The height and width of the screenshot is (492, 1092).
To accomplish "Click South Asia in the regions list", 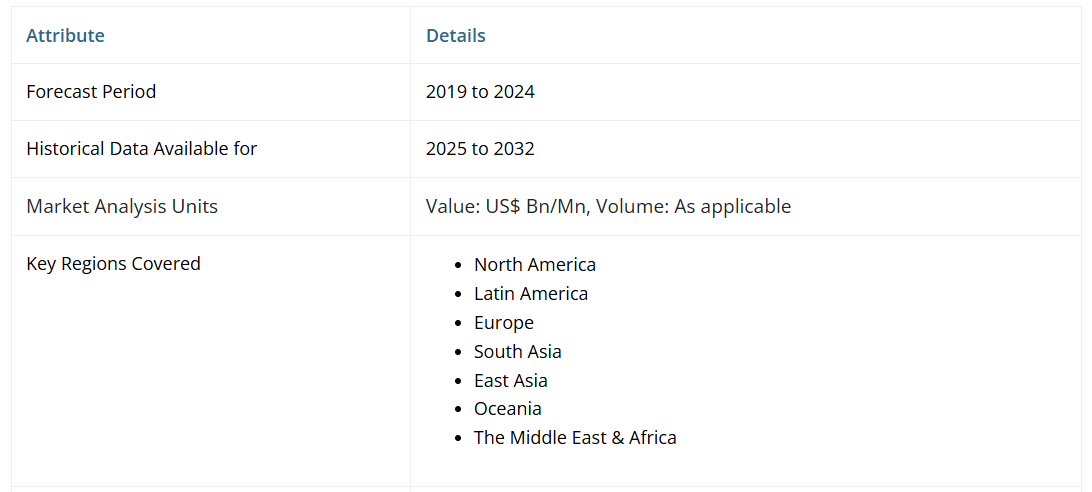I will [x=517, y=351].
